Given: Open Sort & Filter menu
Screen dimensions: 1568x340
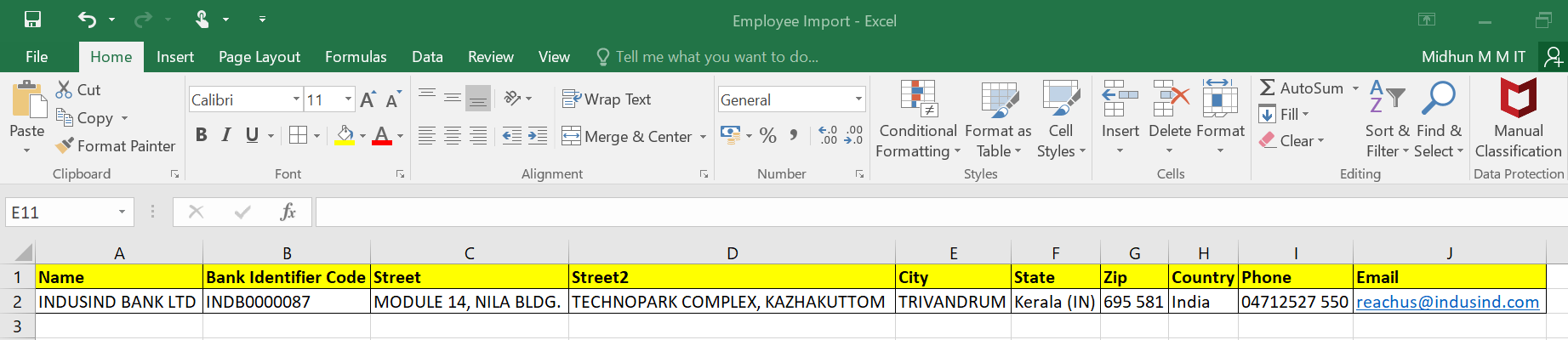Looking at the screenshot, I should (x=1388, y=119).
